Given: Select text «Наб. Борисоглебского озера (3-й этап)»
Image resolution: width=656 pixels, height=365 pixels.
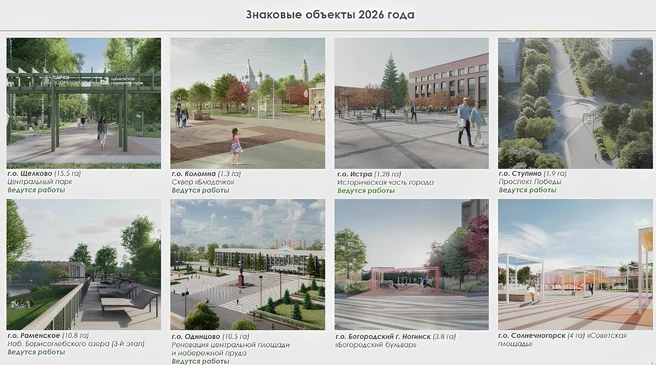Looking at the screenshot, I should (x=76, y=344).
